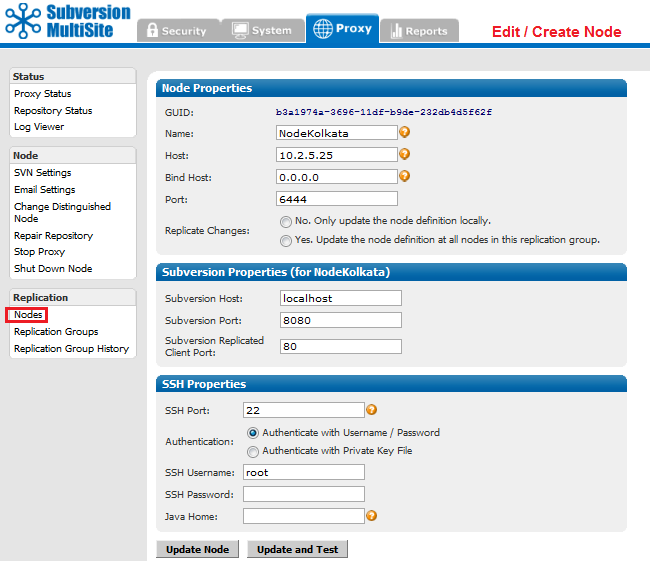This screenshot has width=650, height=561.
Task: Click the Host field with 10.2.5.25
Action: [337, 155]
